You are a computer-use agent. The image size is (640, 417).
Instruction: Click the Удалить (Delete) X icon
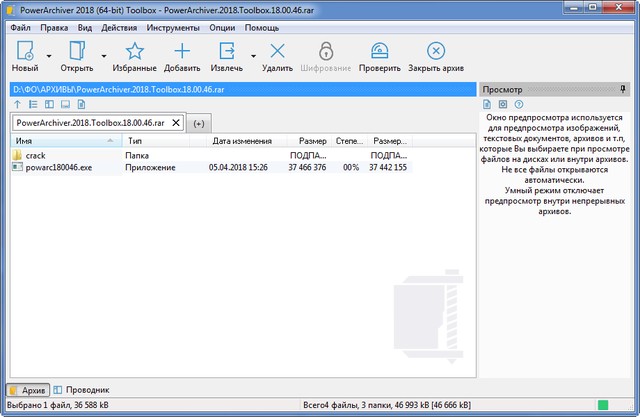click(277, 51)
